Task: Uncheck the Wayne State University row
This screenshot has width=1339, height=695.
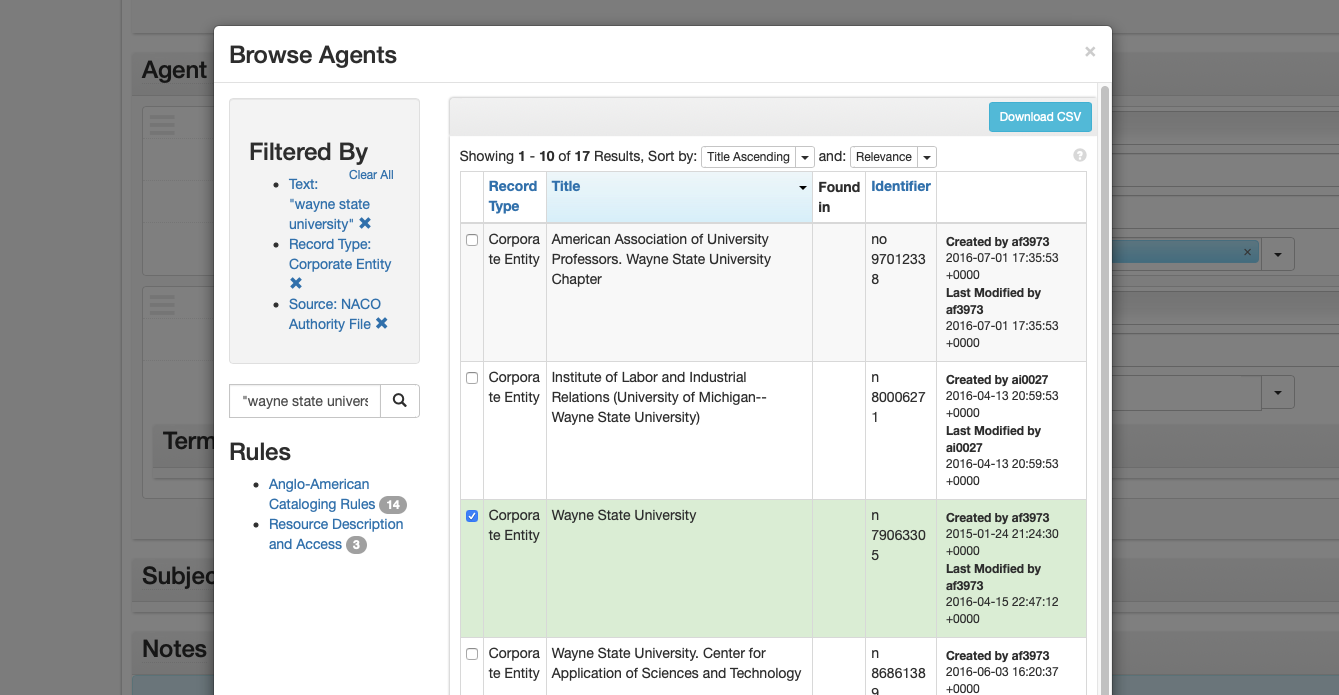Action: [472, 516]
